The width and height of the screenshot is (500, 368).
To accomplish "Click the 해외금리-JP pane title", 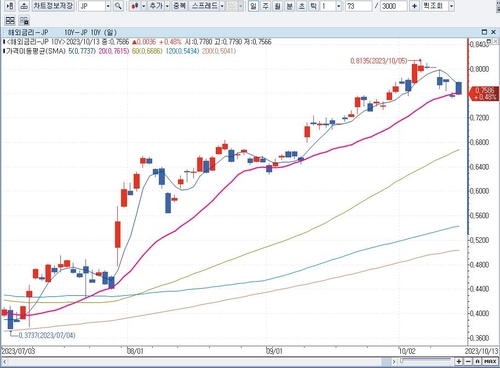I will pos(28,32).
